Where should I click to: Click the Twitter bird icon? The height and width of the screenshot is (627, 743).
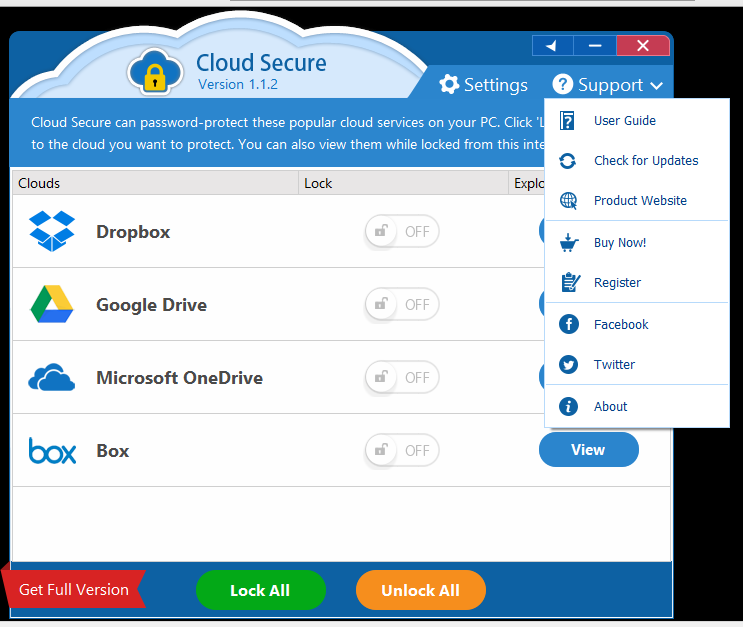tap(569, 364)
